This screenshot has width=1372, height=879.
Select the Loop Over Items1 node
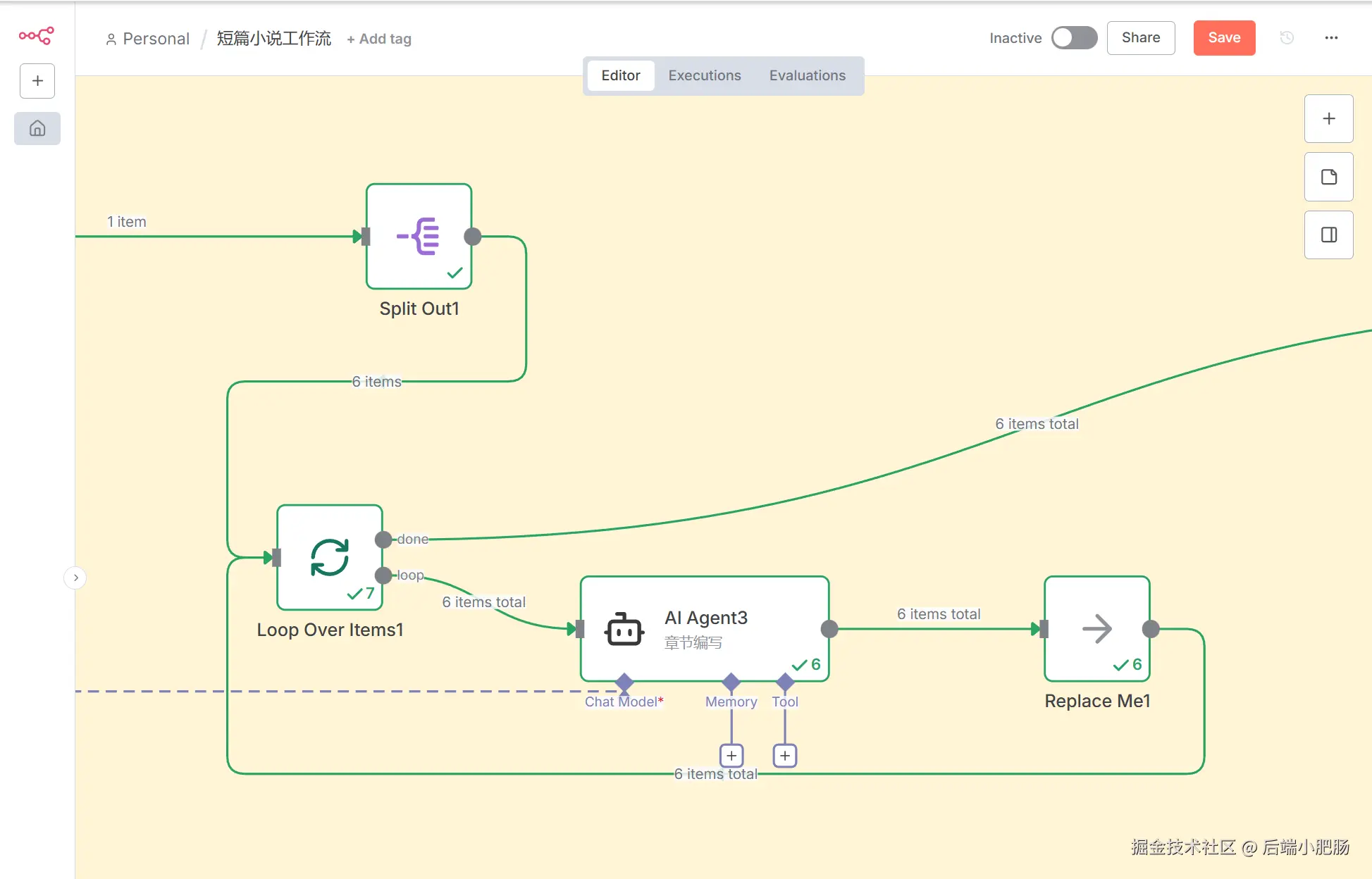[330, 557]
